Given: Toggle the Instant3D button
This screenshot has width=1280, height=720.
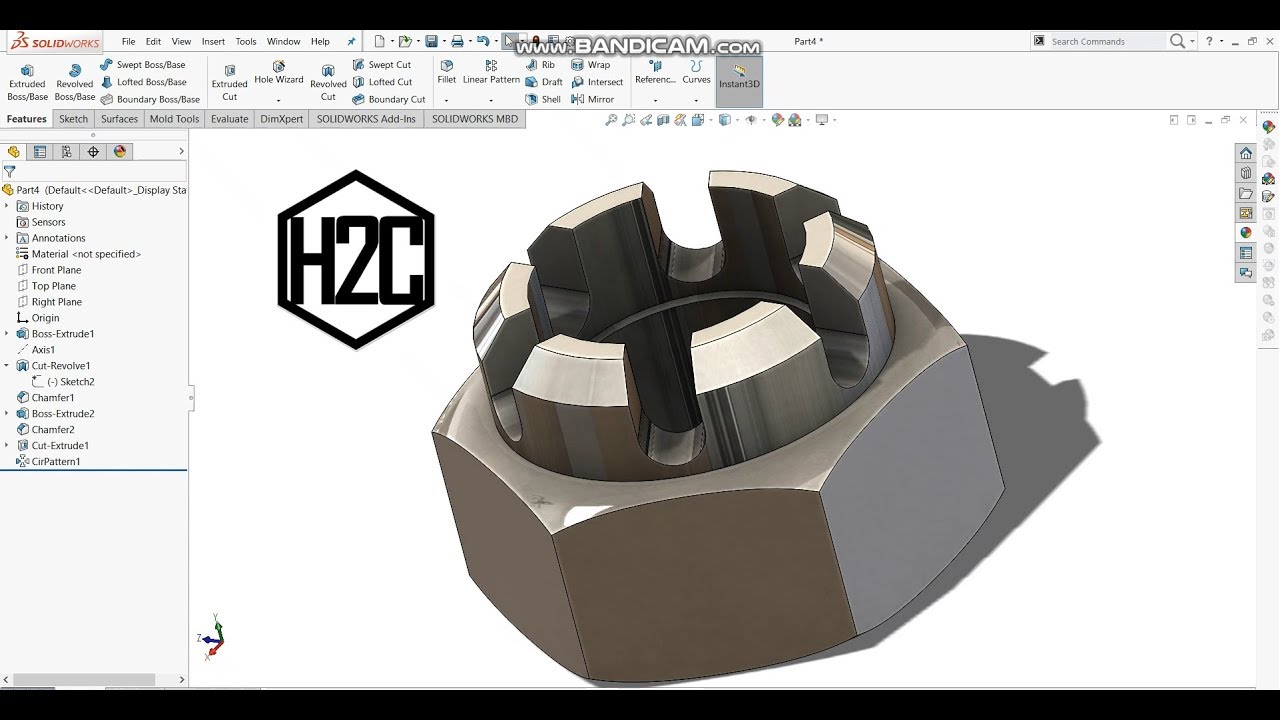Looking at the screenshot, I should coord(739,82).
